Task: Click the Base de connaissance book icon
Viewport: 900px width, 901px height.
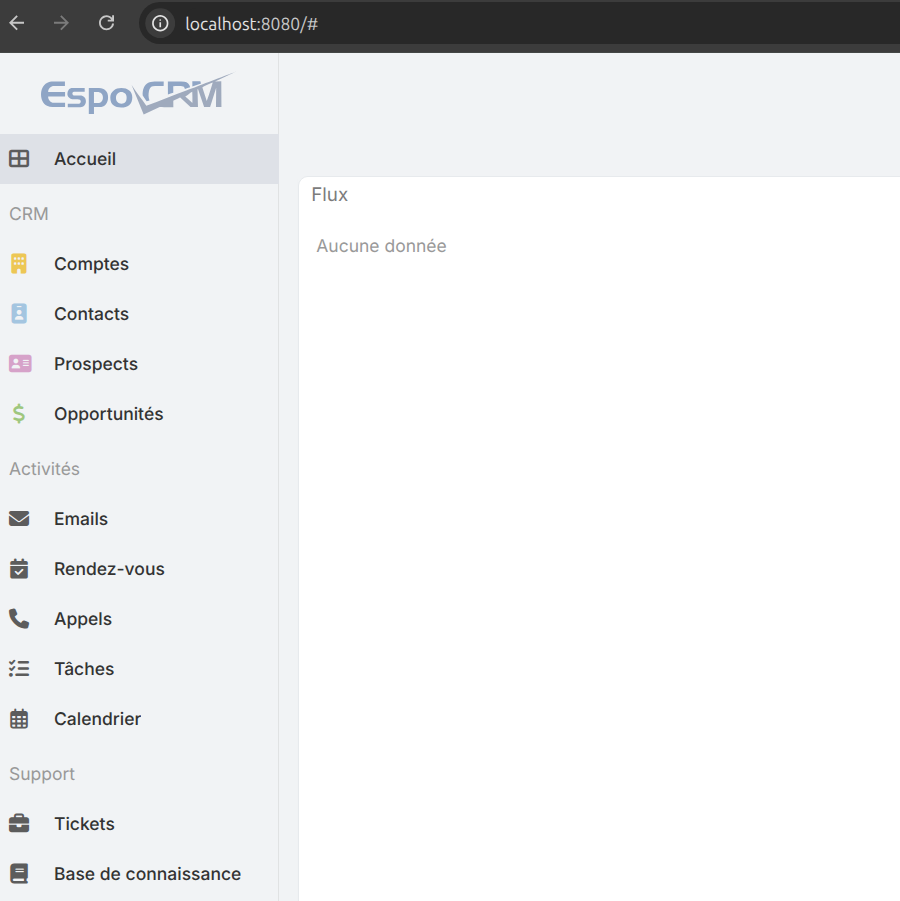Action: 19,874
